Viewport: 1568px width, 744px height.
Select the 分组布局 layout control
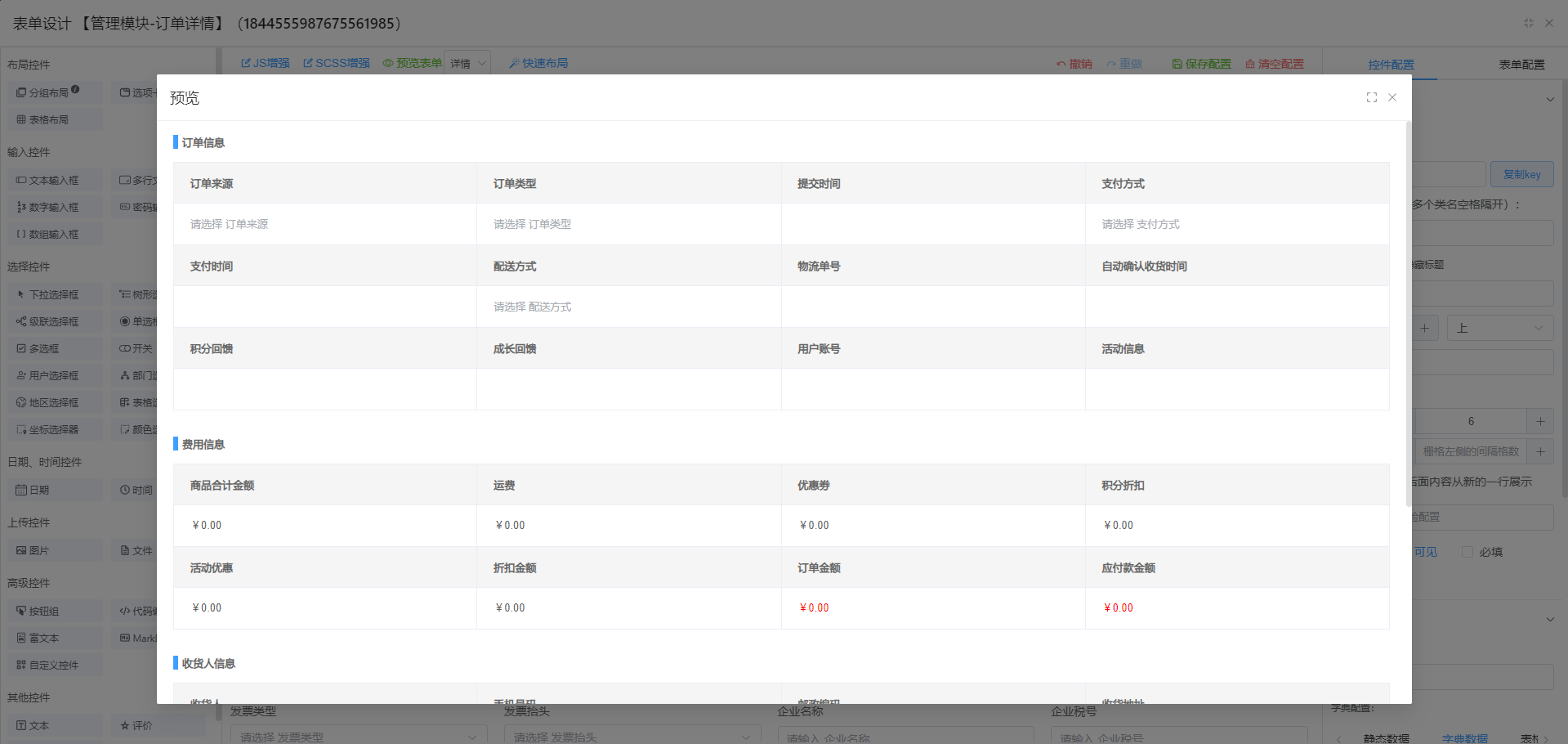coord(45,92)
